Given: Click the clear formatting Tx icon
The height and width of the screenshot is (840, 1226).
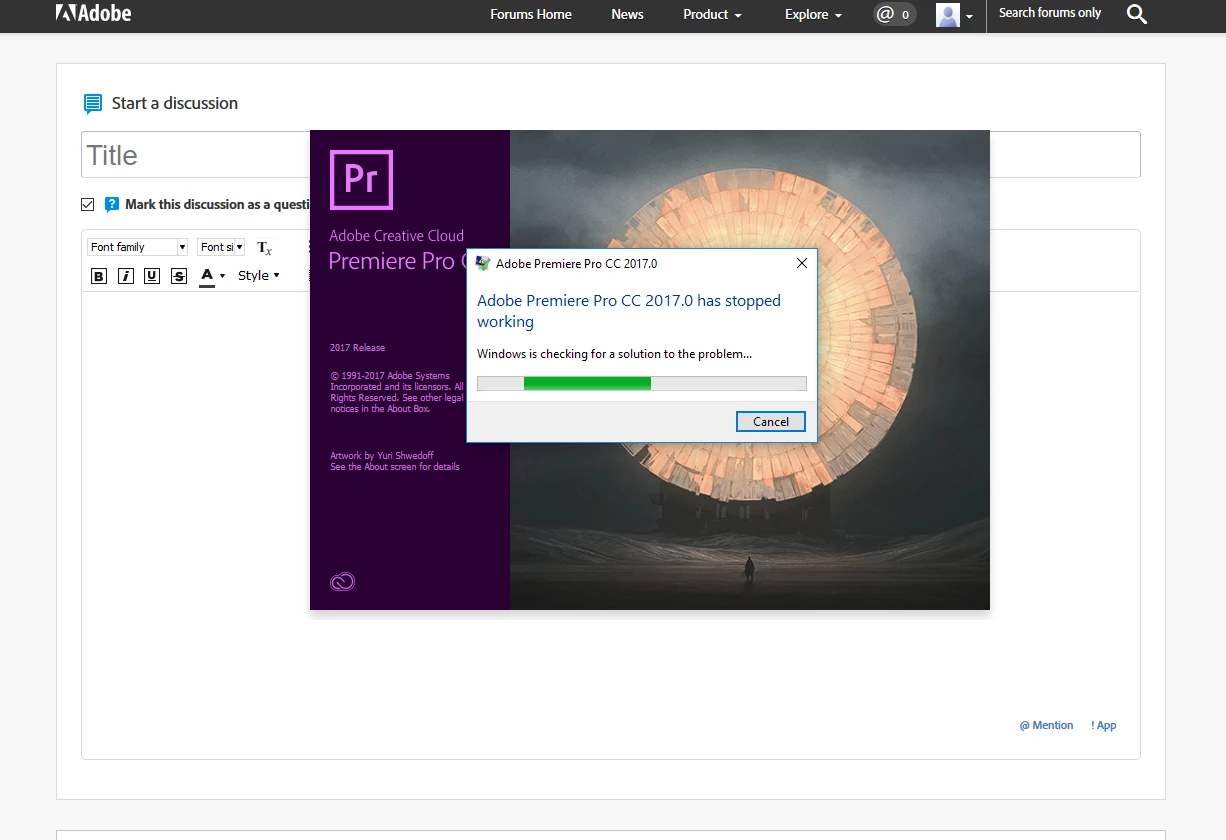Looking at the screenshot, I should pyautogui.click(x=264, y=248).
